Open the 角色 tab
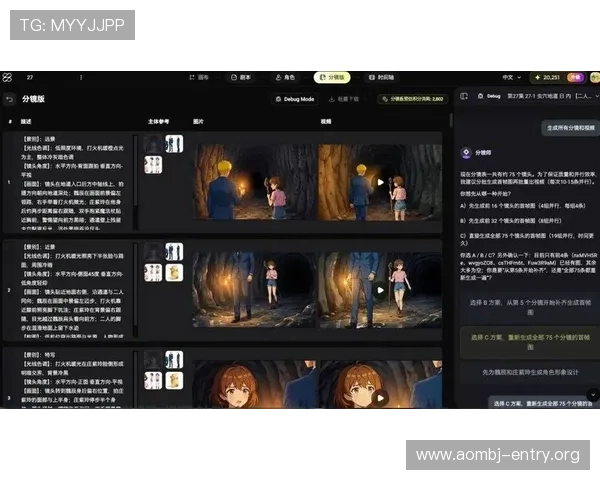Viewport: 600px width, 480px height. coord(285,77)
